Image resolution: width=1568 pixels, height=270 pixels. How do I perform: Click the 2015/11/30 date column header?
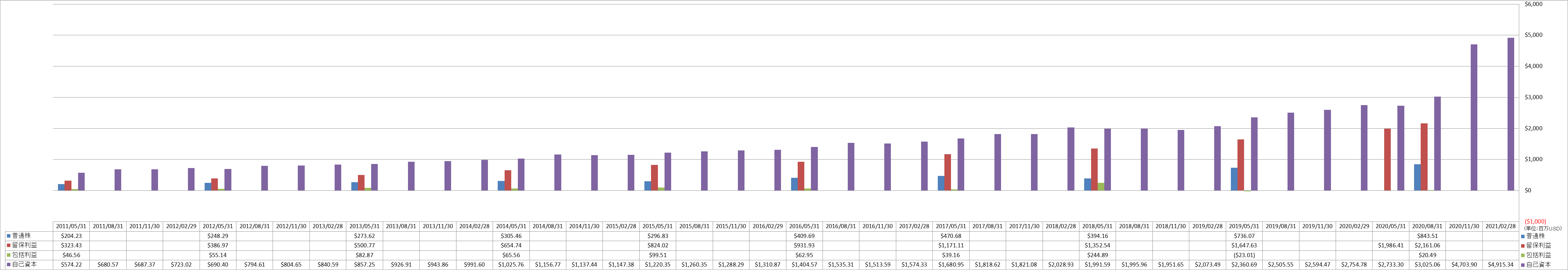(x=731, y=226)
